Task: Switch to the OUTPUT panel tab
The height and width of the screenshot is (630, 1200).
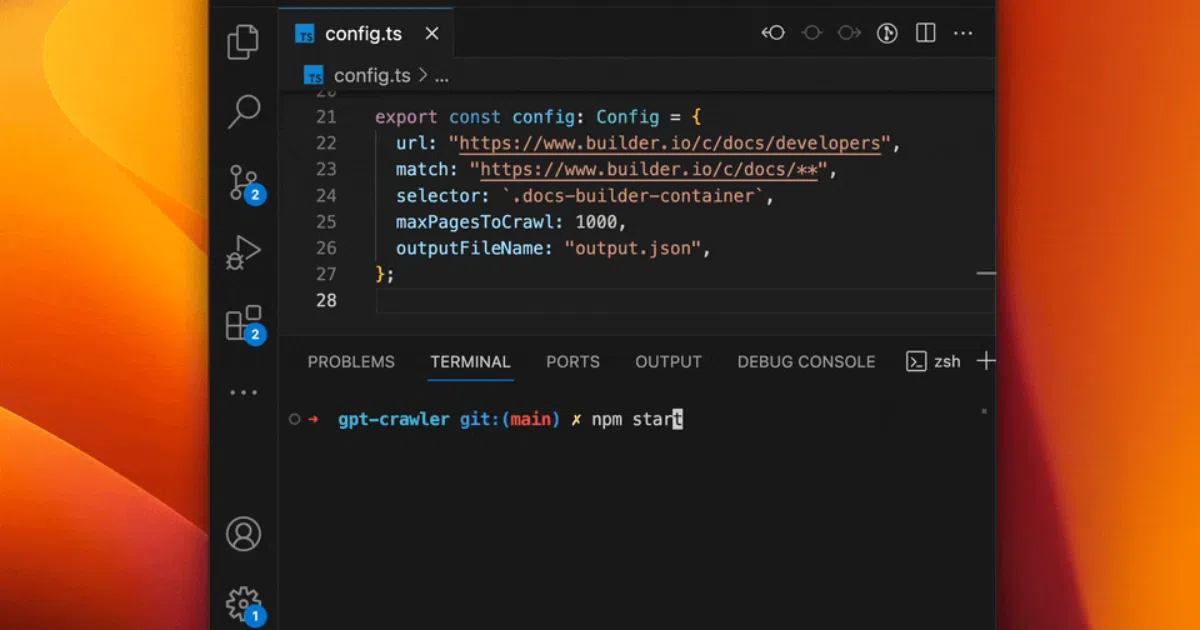Action: [x=668, y=362]
